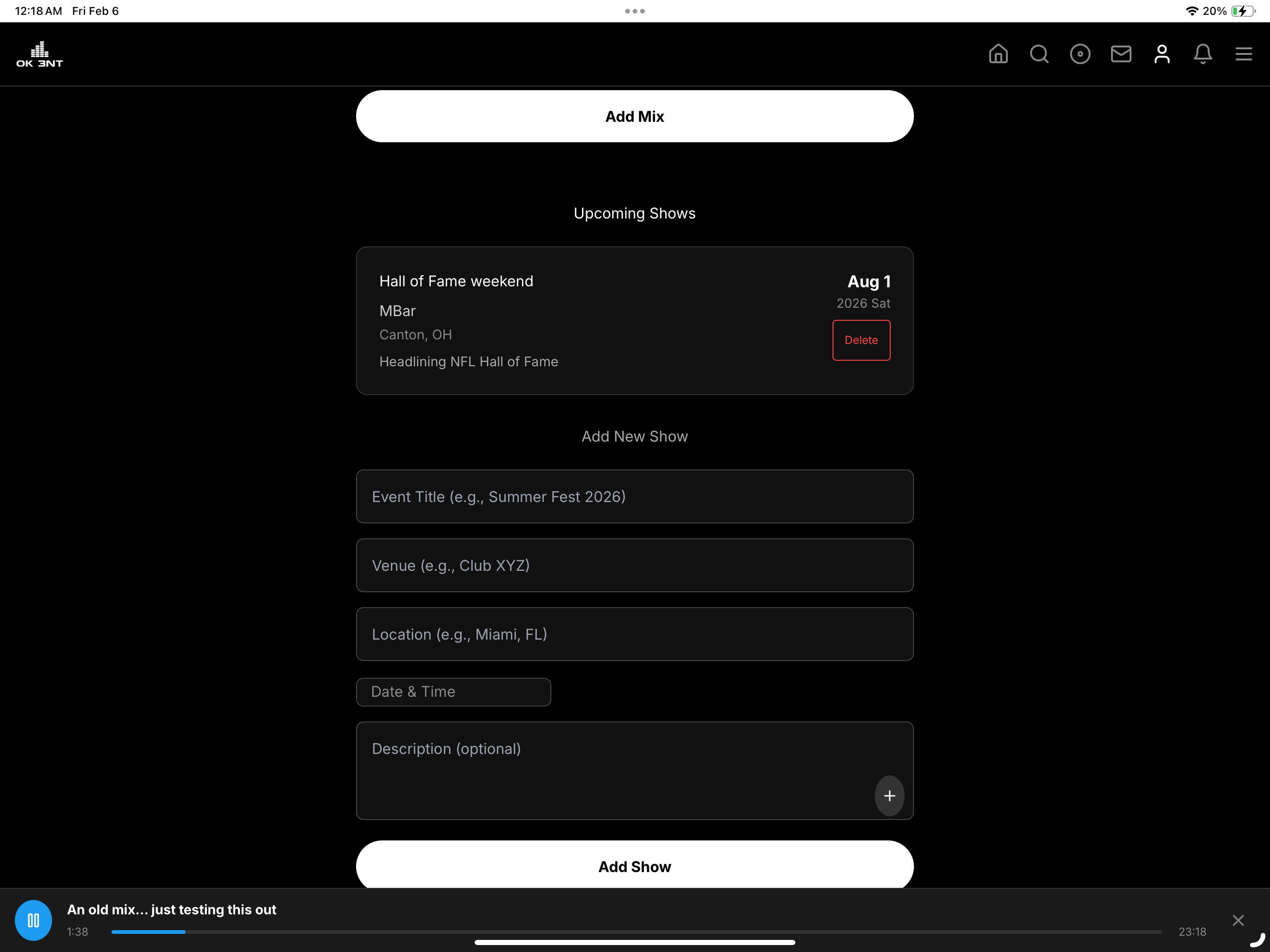Click the Add Mix button
Viewport: 1270px width, 952px height.
point(635,116)
